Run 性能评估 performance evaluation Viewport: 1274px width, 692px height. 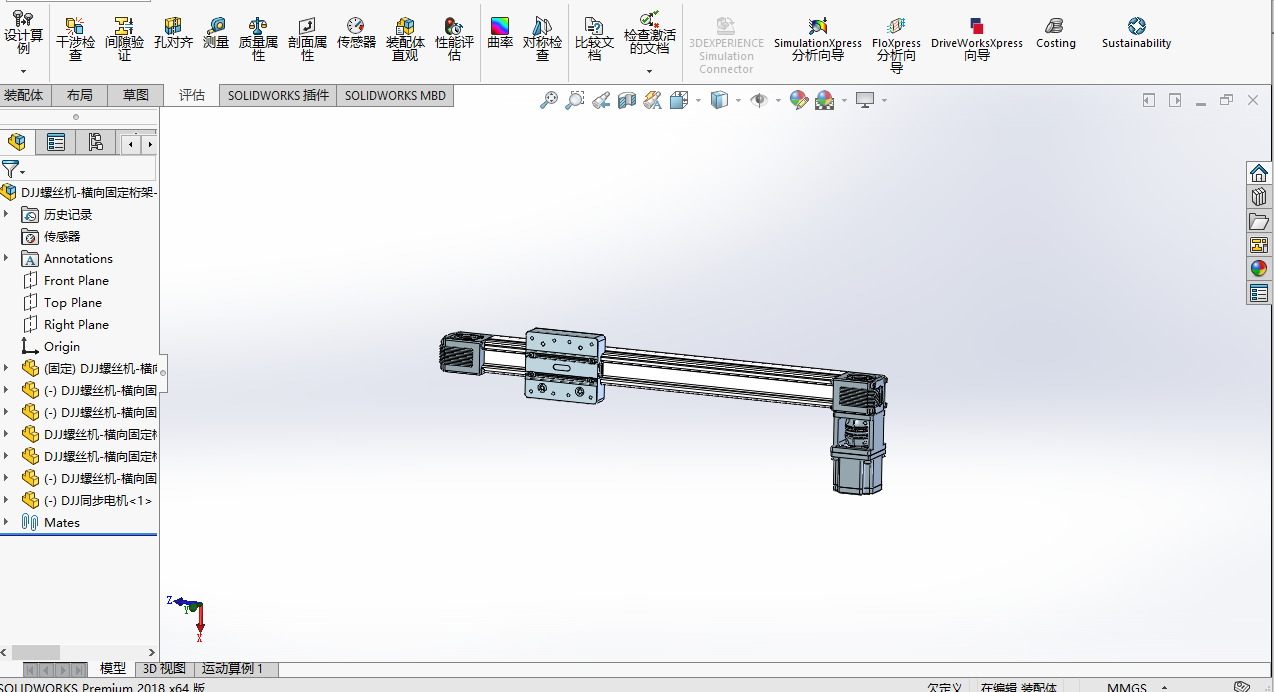(x=454, y=39)
